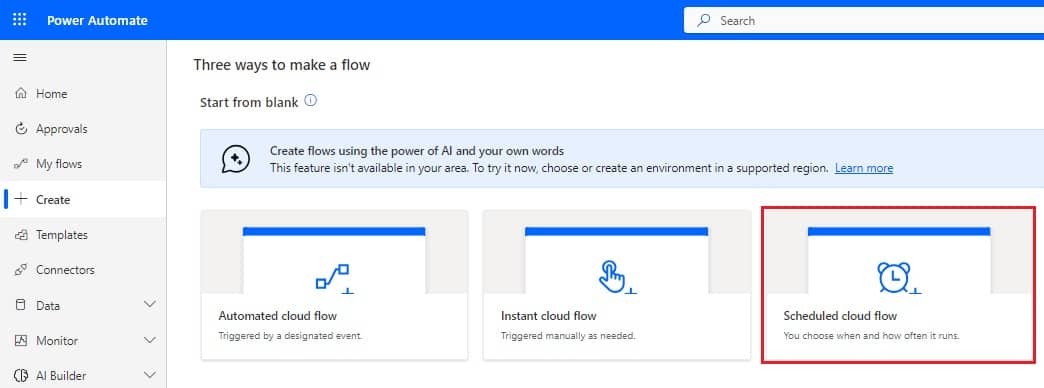Expand the Data menu chevron
This screenshot has width=1044, height=388.
(150, 305)
